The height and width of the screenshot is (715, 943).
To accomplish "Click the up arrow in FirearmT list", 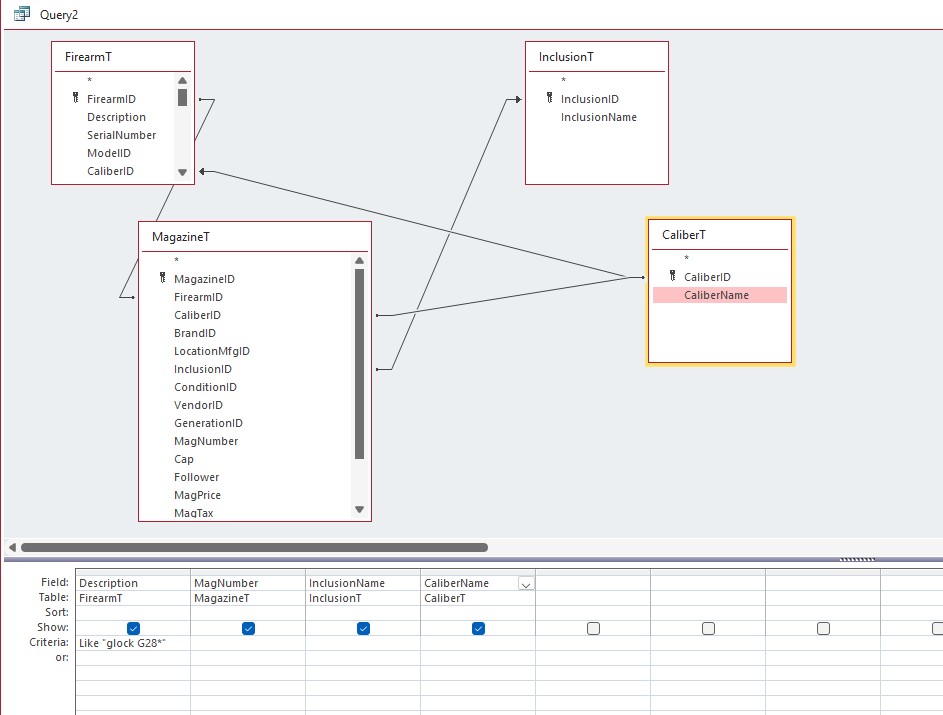I will [182, 81].
